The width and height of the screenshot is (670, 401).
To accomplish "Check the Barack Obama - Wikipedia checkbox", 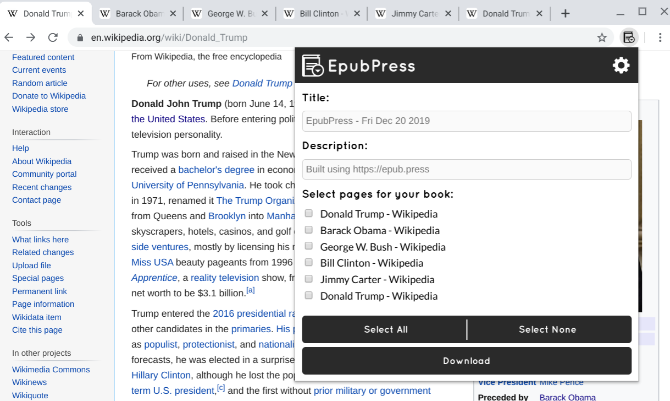I will pyautogui.click(x=309, y=230).
